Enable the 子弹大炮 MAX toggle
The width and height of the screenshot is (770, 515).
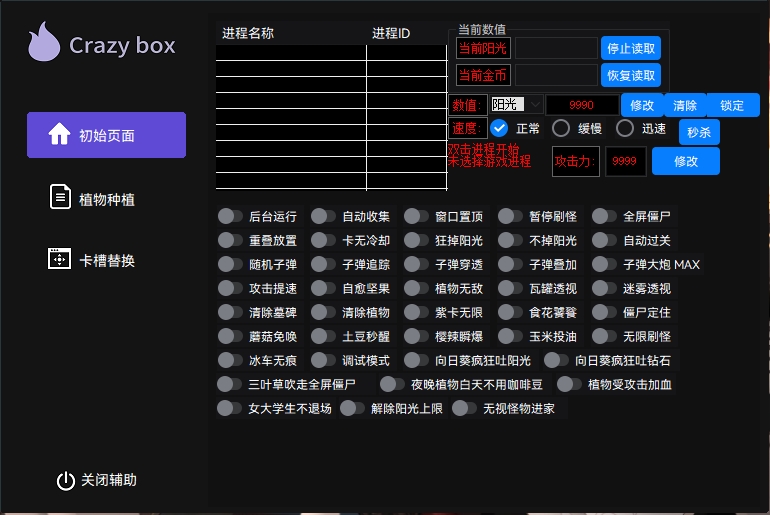pos(604,265)
